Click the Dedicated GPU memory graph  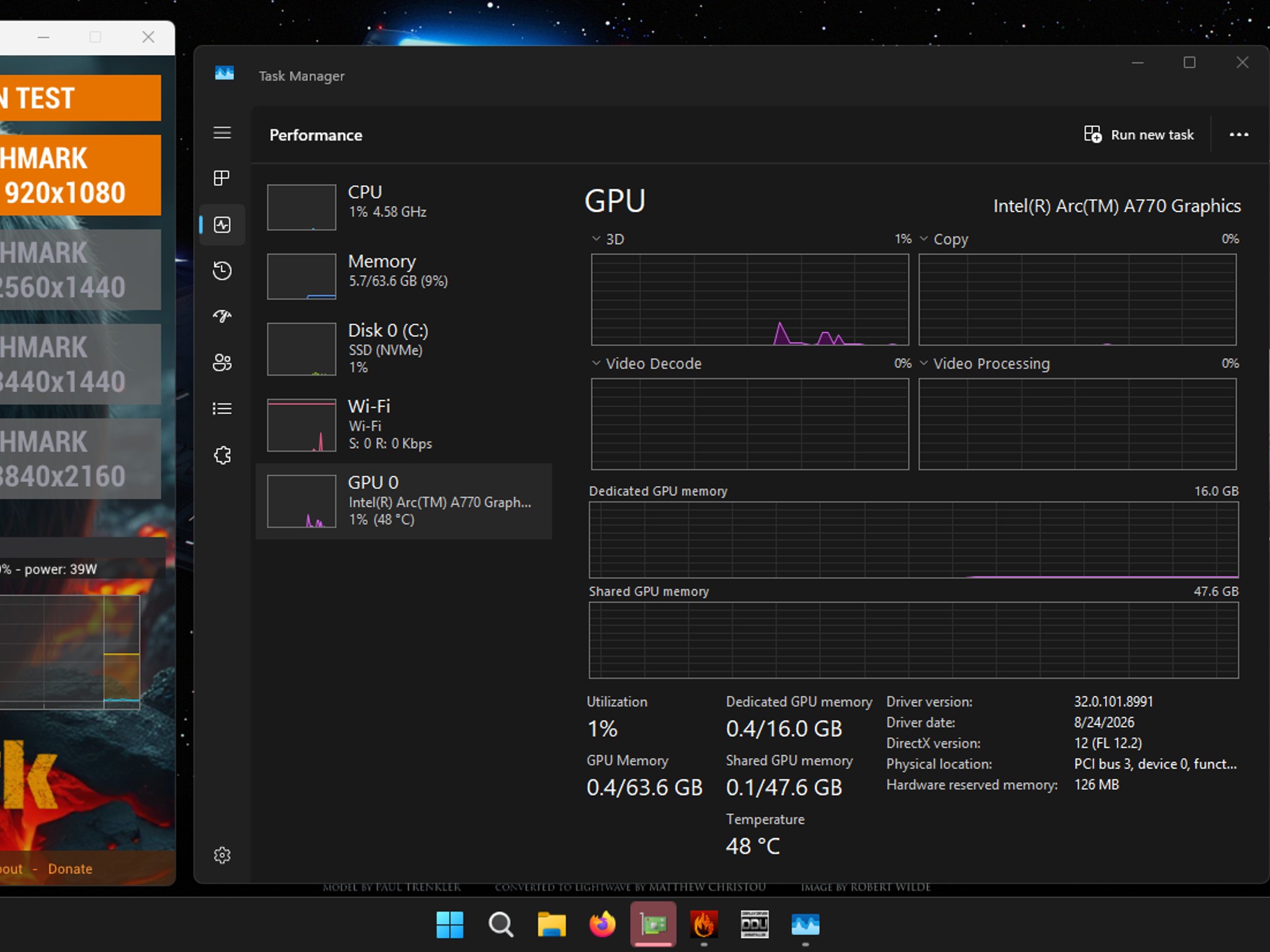tap(913, 539)
